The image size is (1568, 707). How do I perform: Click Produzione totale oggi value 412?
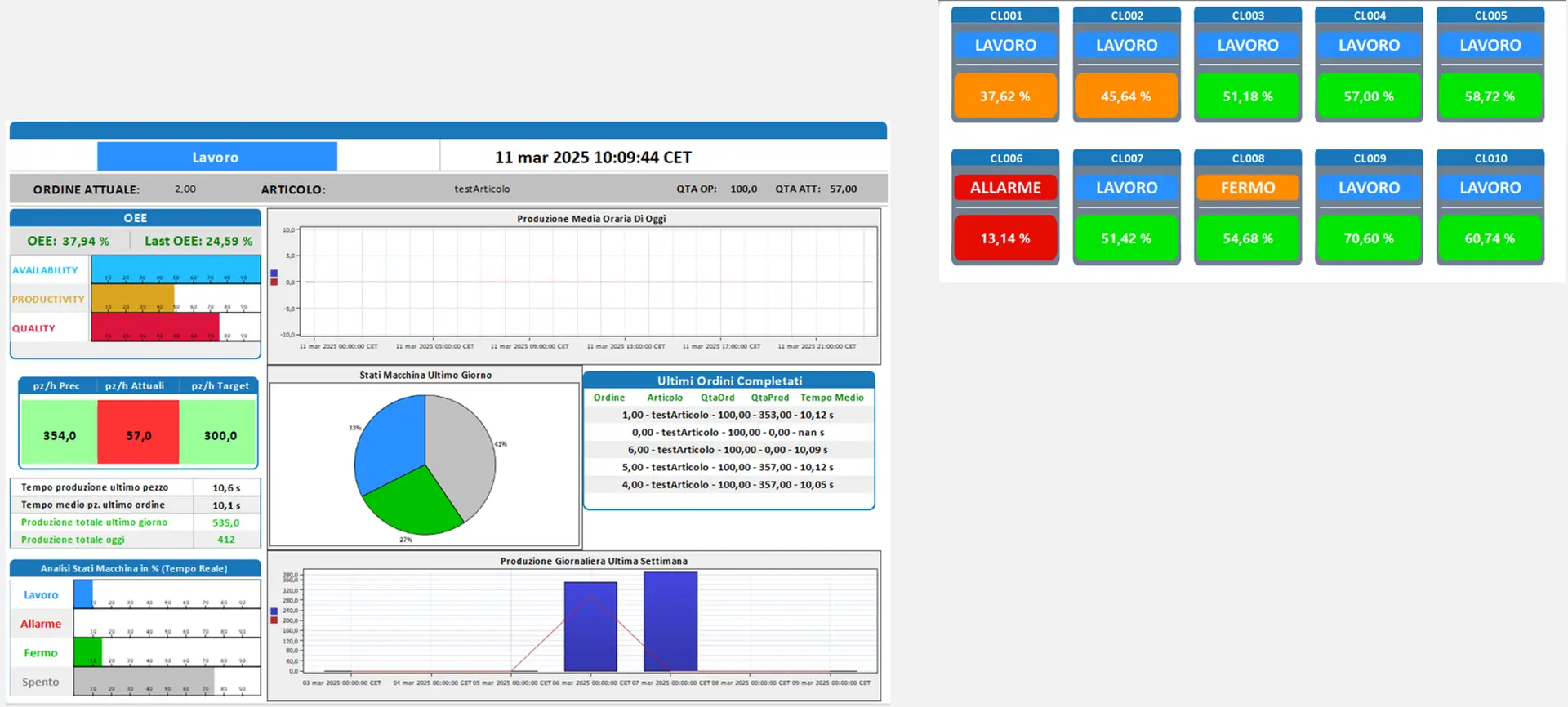226,540
